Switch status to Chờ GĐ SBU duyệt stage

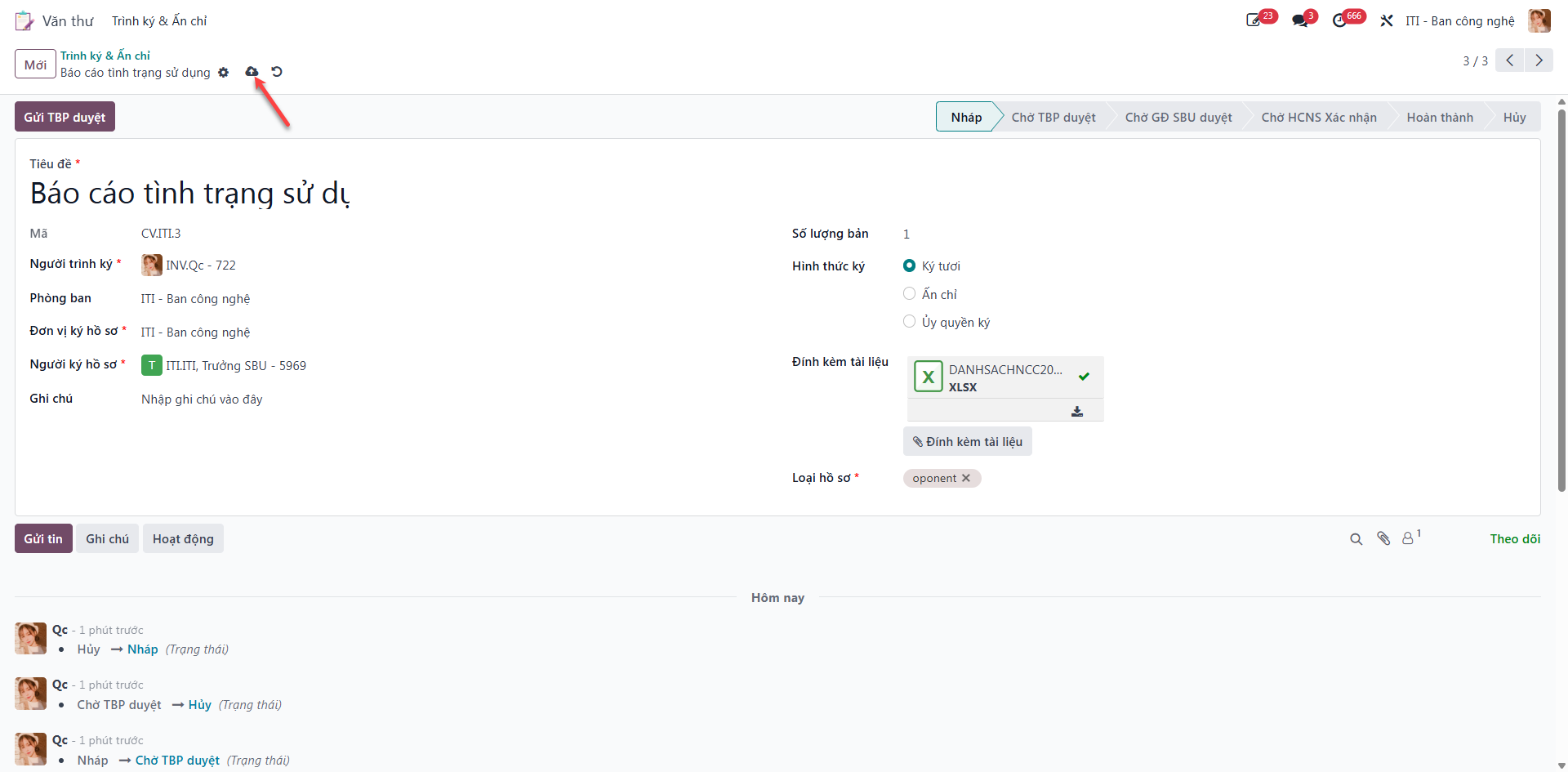pyautogui.click(x=1178, y=117)
